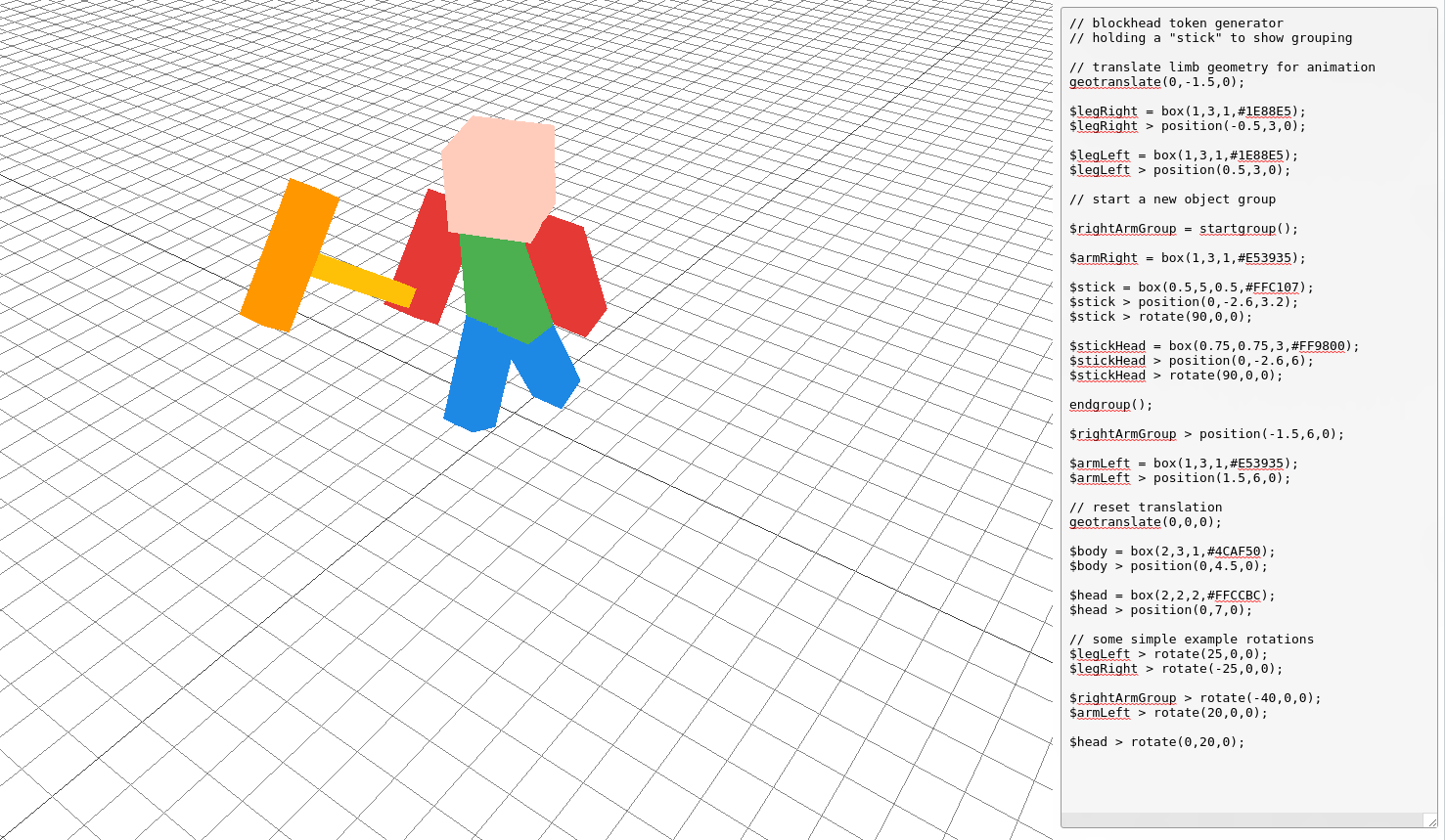Click the comment "// start a new object group"

point(1172,199)
